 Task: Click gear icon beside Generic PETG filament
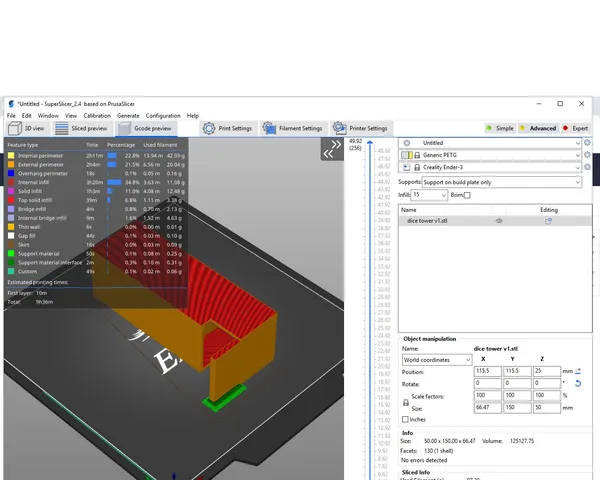coord(587,155)
